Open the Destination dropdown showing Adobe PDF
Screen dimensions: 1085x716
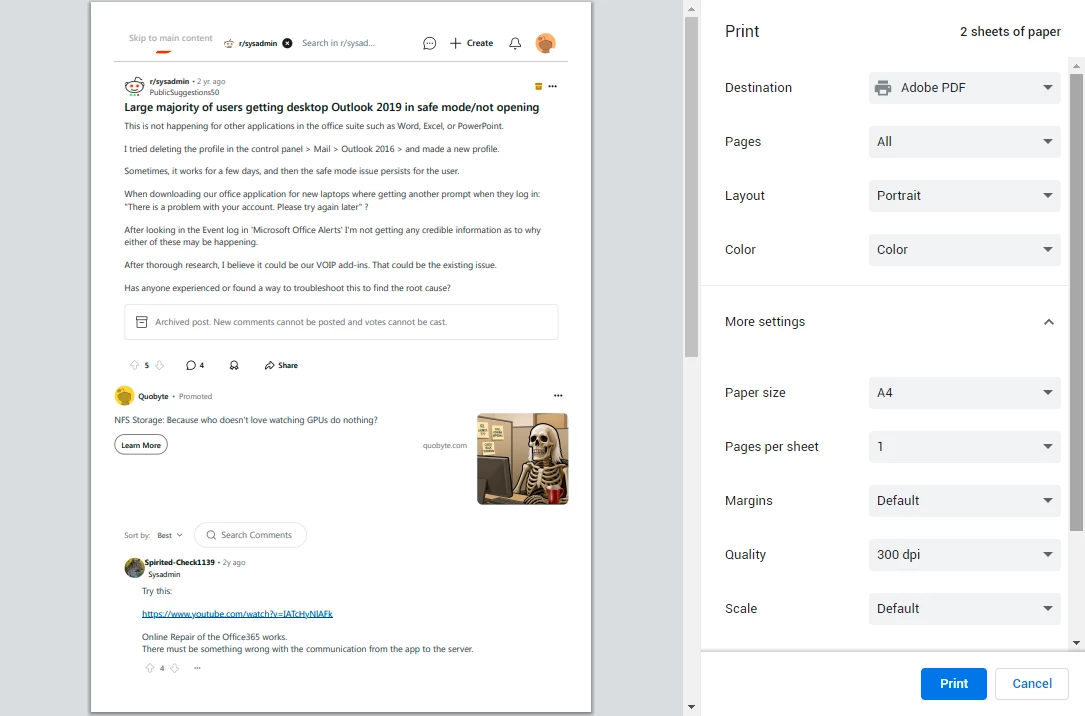pos(964,88)
